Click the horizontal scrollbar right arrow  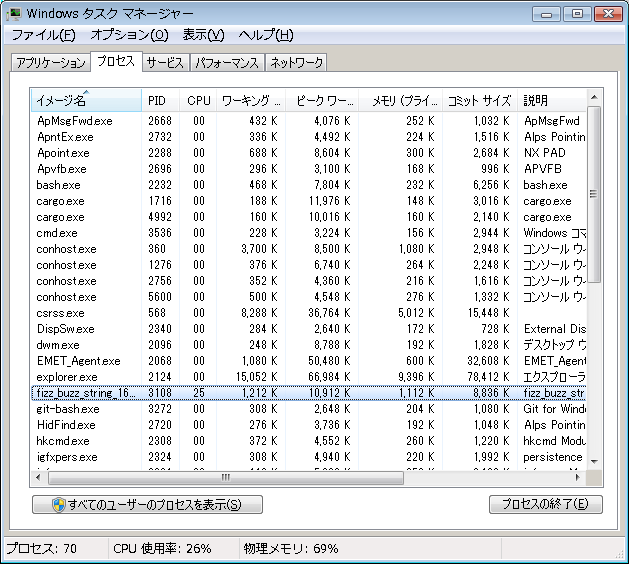pyautogui.click(x=578, y=477)
